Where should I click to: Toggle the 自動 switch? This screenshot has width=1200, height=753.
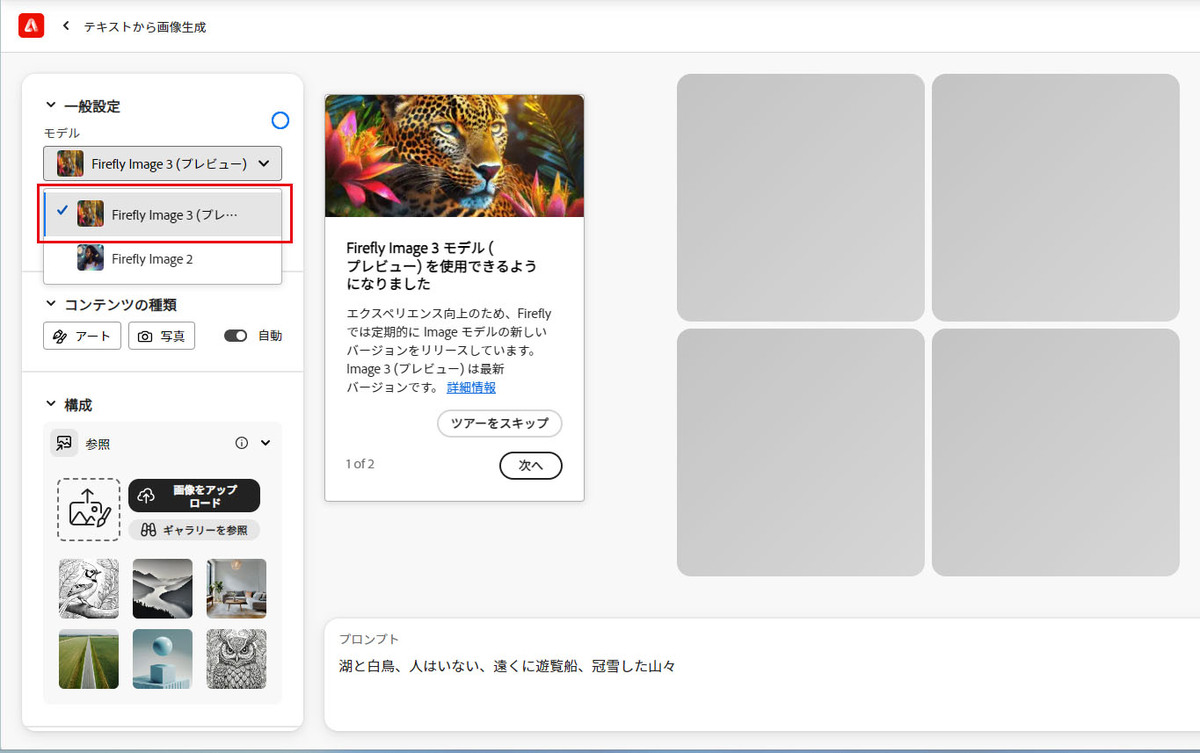click(x=236, y=336)
